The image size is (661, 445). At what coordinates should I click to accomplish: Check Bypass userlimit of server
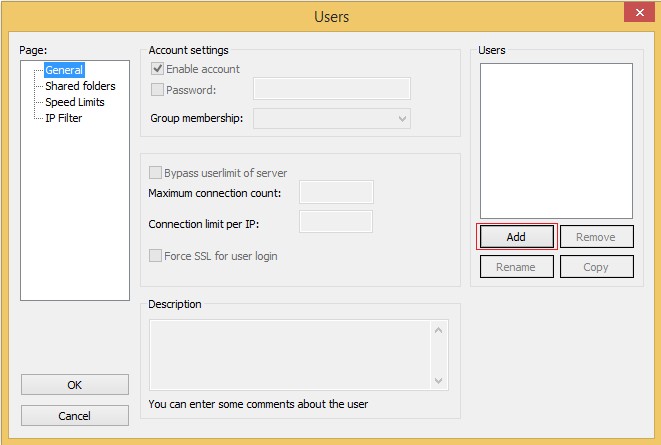click(155, 173)
